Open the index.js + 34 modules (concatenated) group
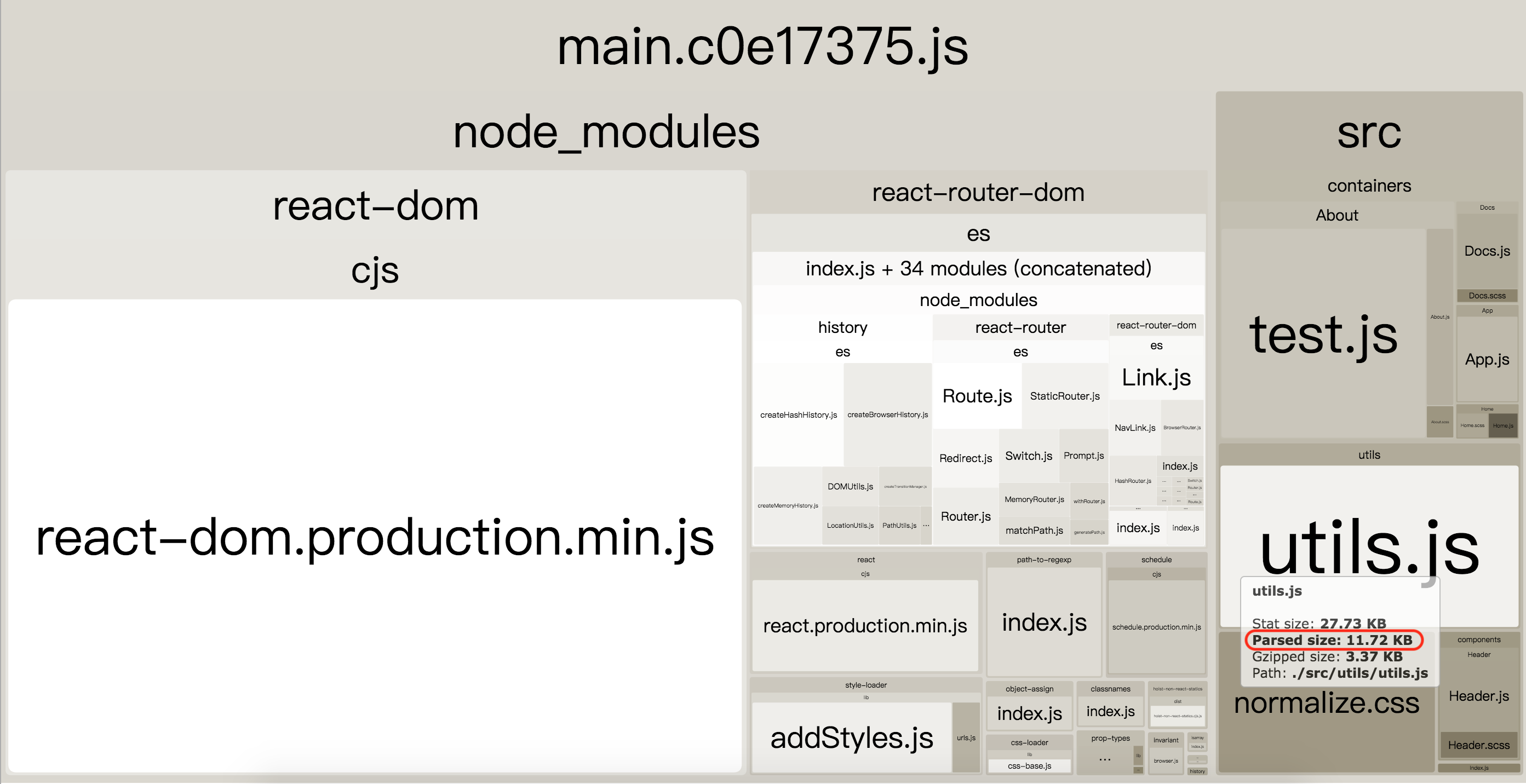Screen dimensions: 1526x784 click(x=978, y=268)
